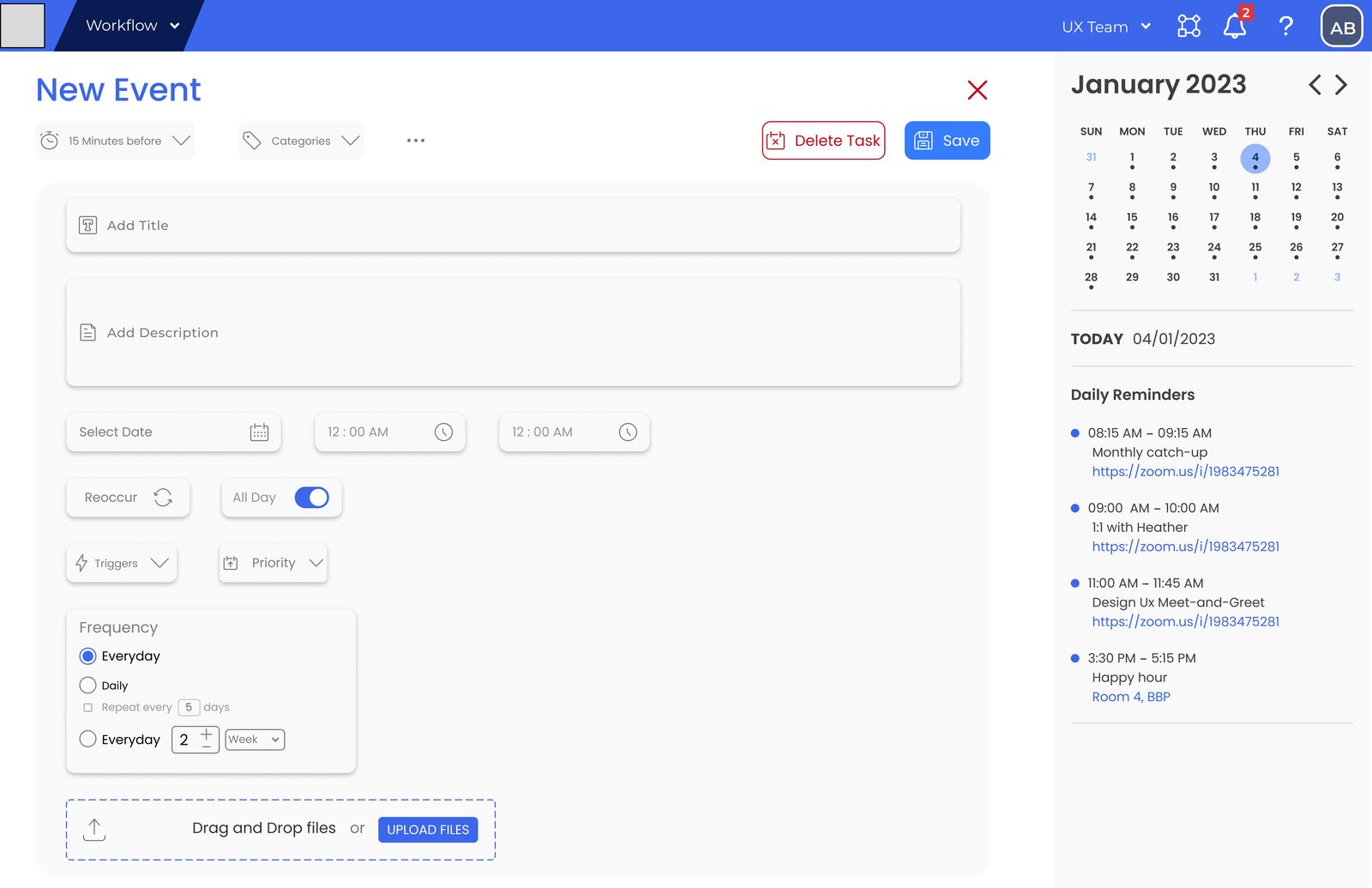
Task: Click the upload arrow icon in drop zone
Action: (94, 830)
